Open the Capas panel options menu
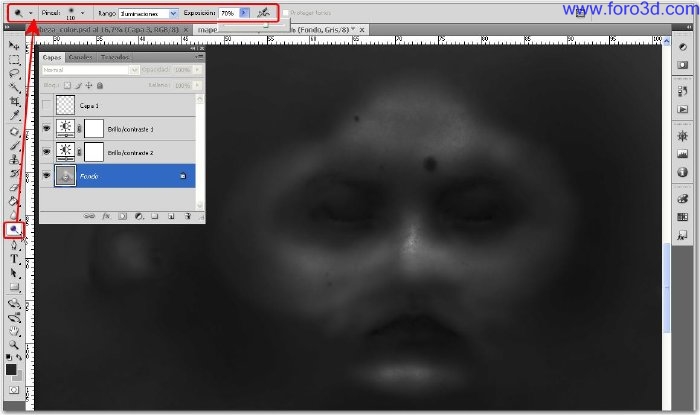The width and height of the screenshot is (700, 415). [199, 57]
